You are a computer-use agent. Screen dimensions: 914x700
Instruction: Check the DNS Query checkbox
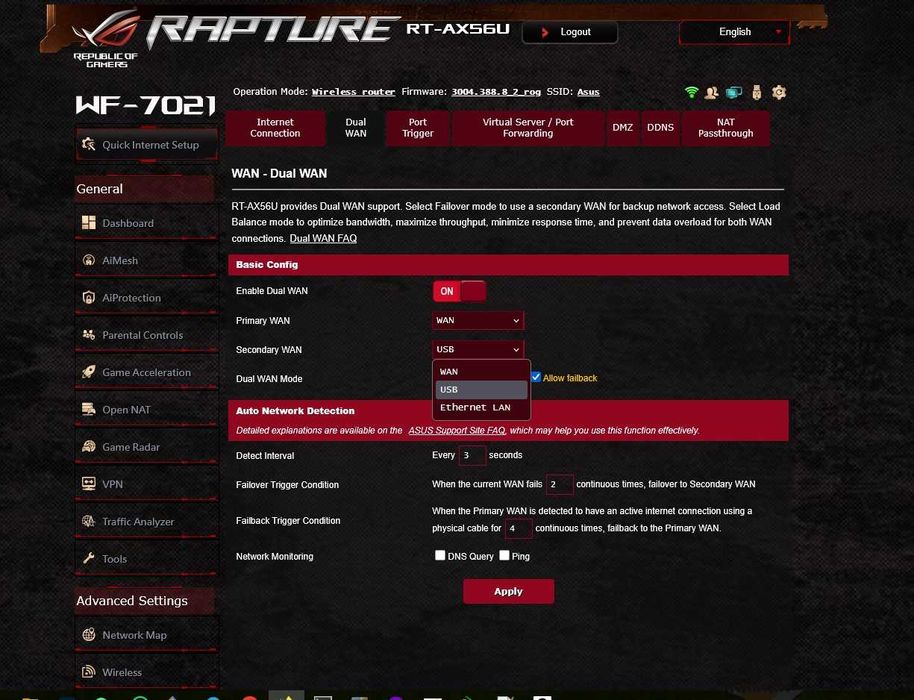click(440, 555)
